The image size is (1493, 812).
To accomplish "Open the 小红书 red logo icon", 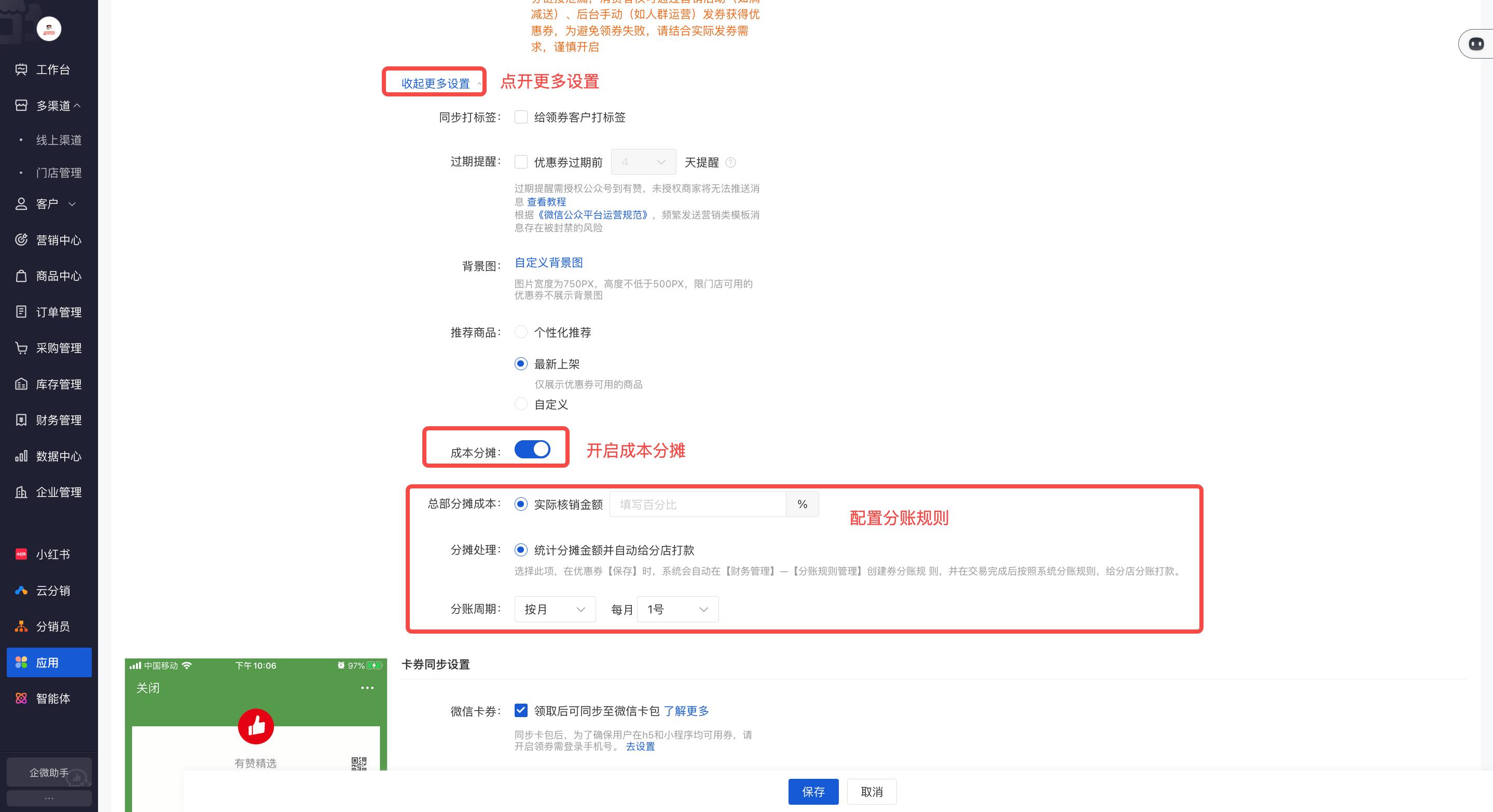I will 21,554.
